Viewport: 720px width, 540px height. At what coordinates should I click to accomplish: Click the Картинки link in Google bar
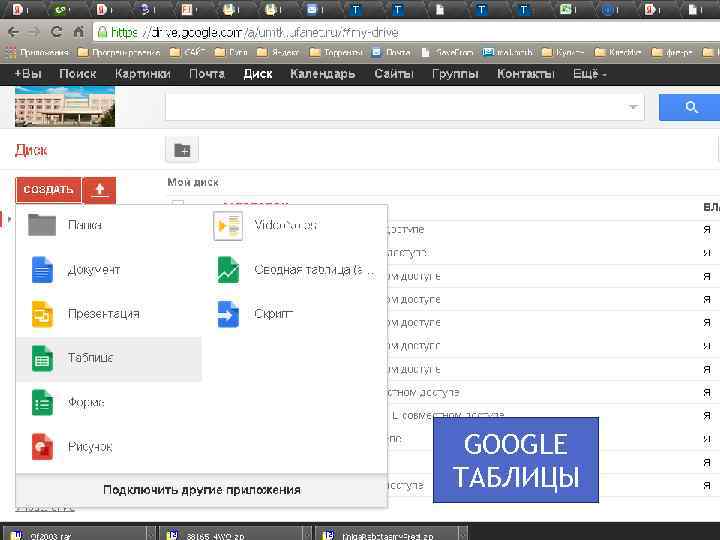click(x=143, y=74)
